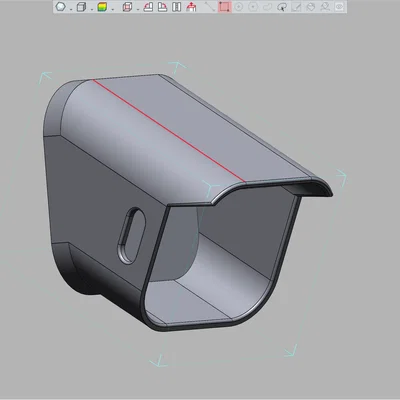Open dropdown arrow beside red wireframe cube

click(138, 9)
